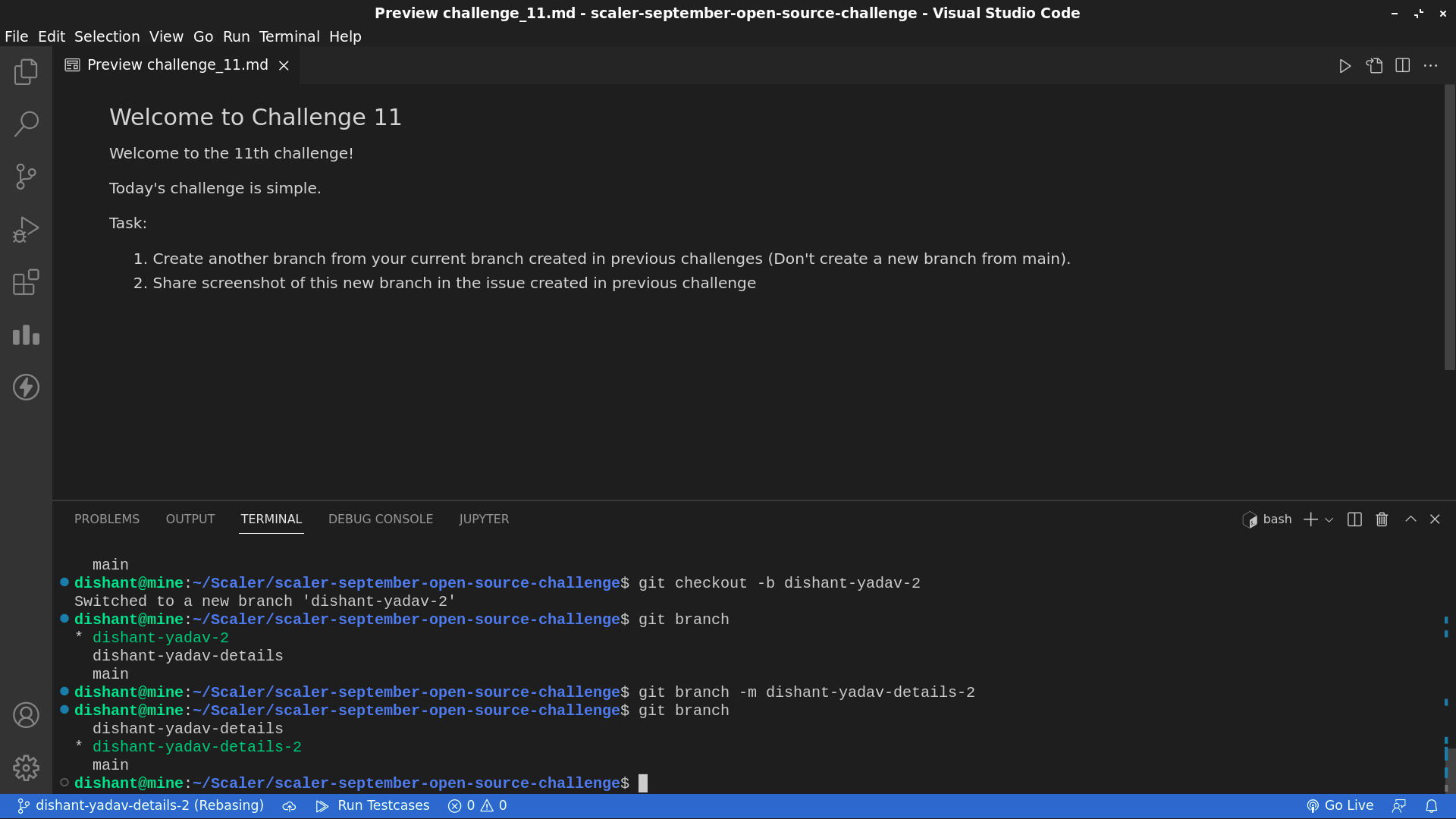Open the Thunder Client lightning icon
1456x819 pixels.
[x=26, y=388]
